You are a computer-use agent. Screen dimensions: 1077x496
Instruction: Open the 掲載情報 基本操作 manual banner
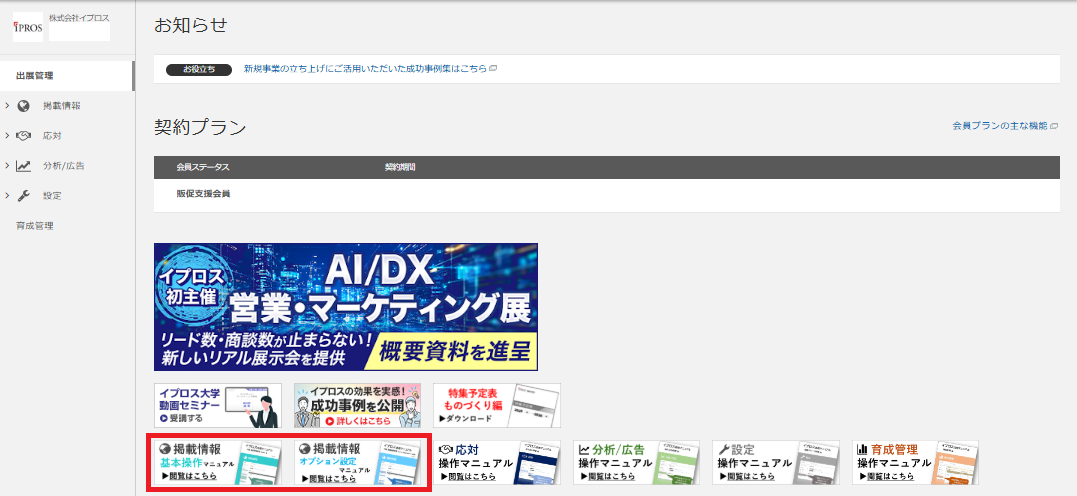tap(218, 463)
